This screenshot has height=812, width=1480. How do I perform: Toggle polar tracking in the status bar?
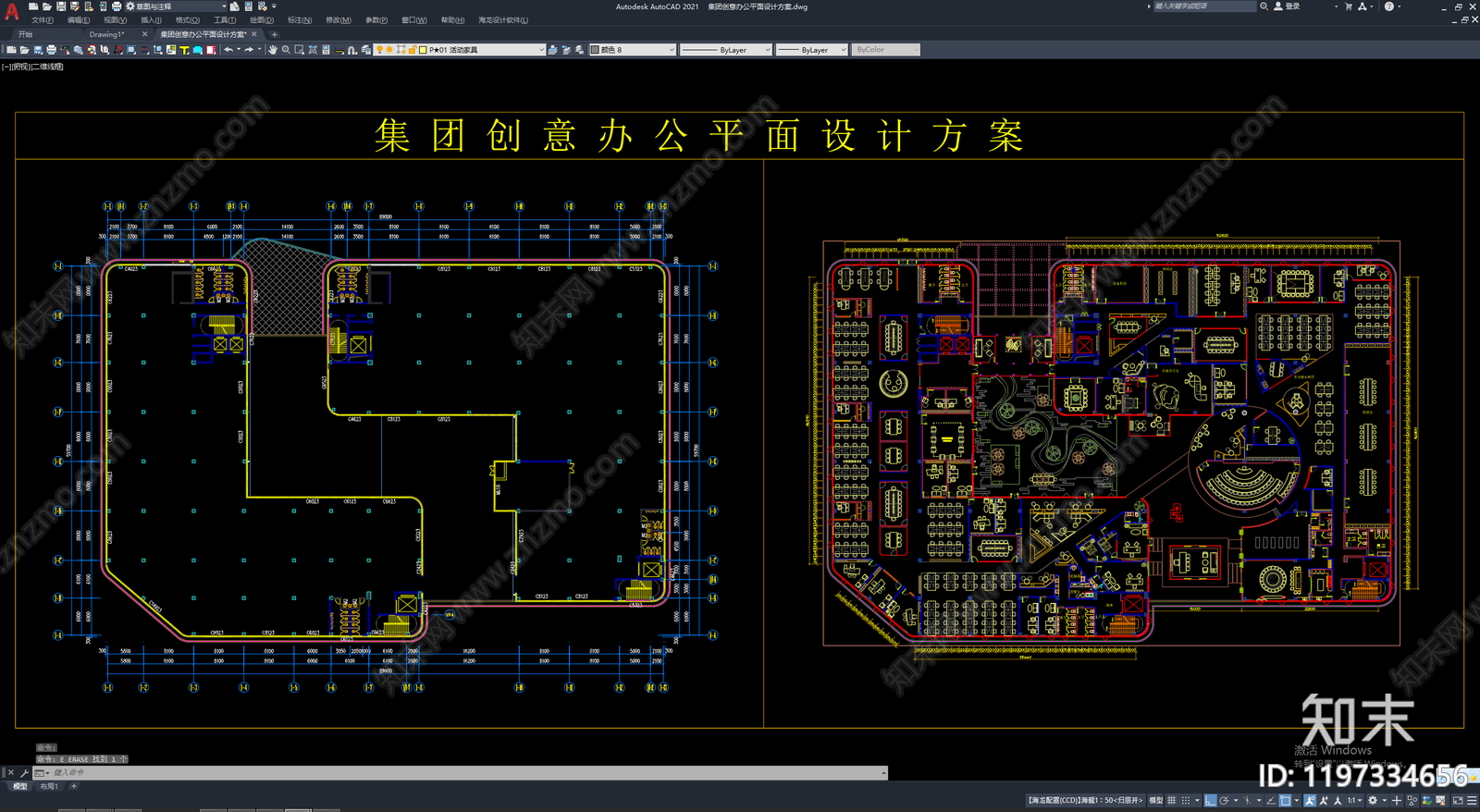click(1224, 800)
